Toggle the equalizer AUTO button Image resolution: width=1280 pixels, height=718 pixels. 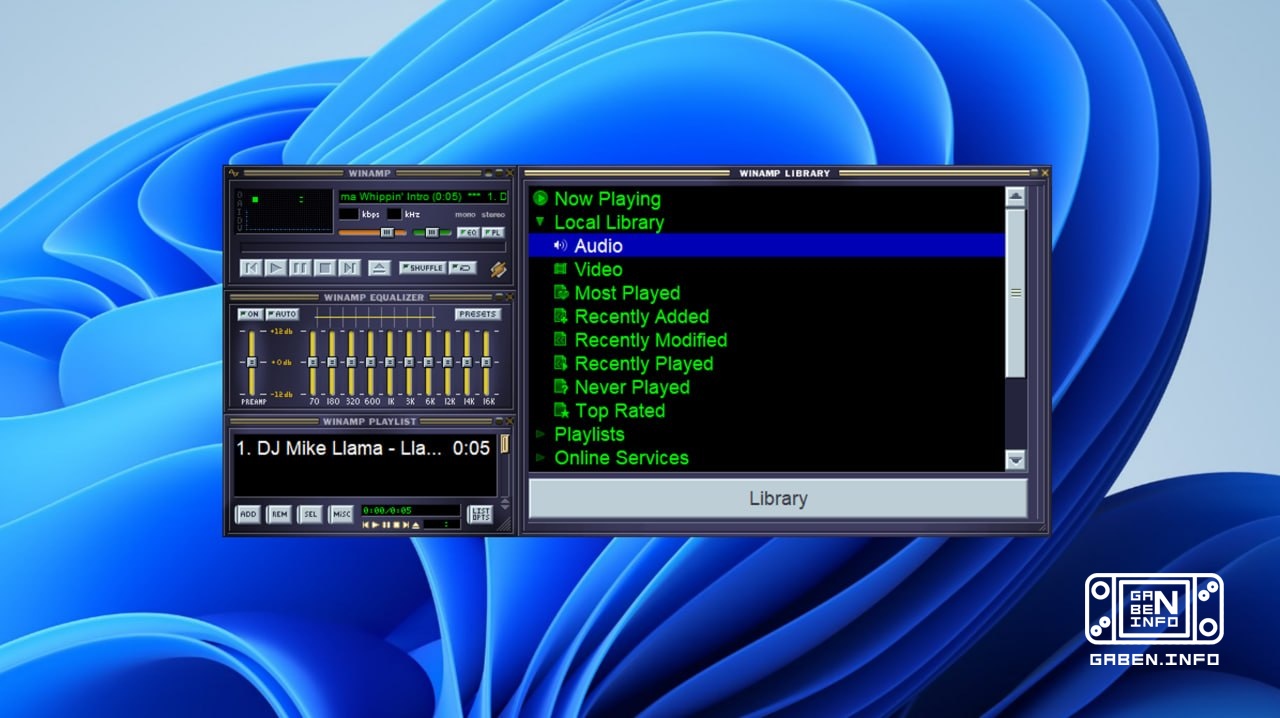(282, 314)
